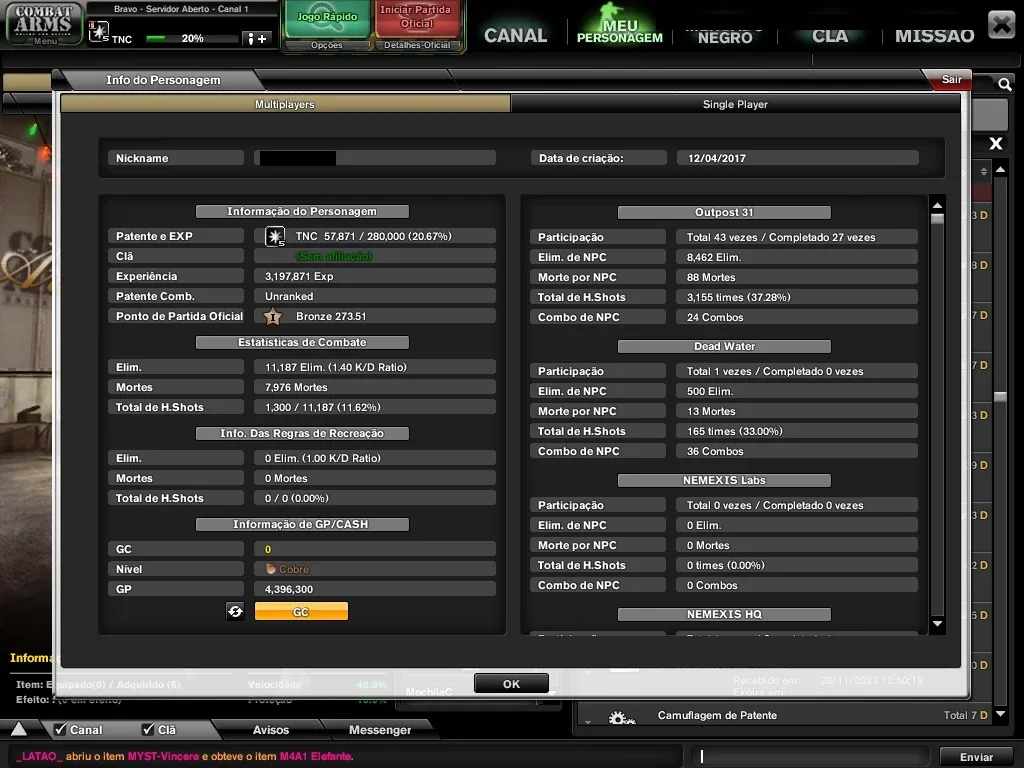The width and height of the screenshot is (1024, 768).
Task: Close the inventory side panel white X
Action: tap(995, 143)
